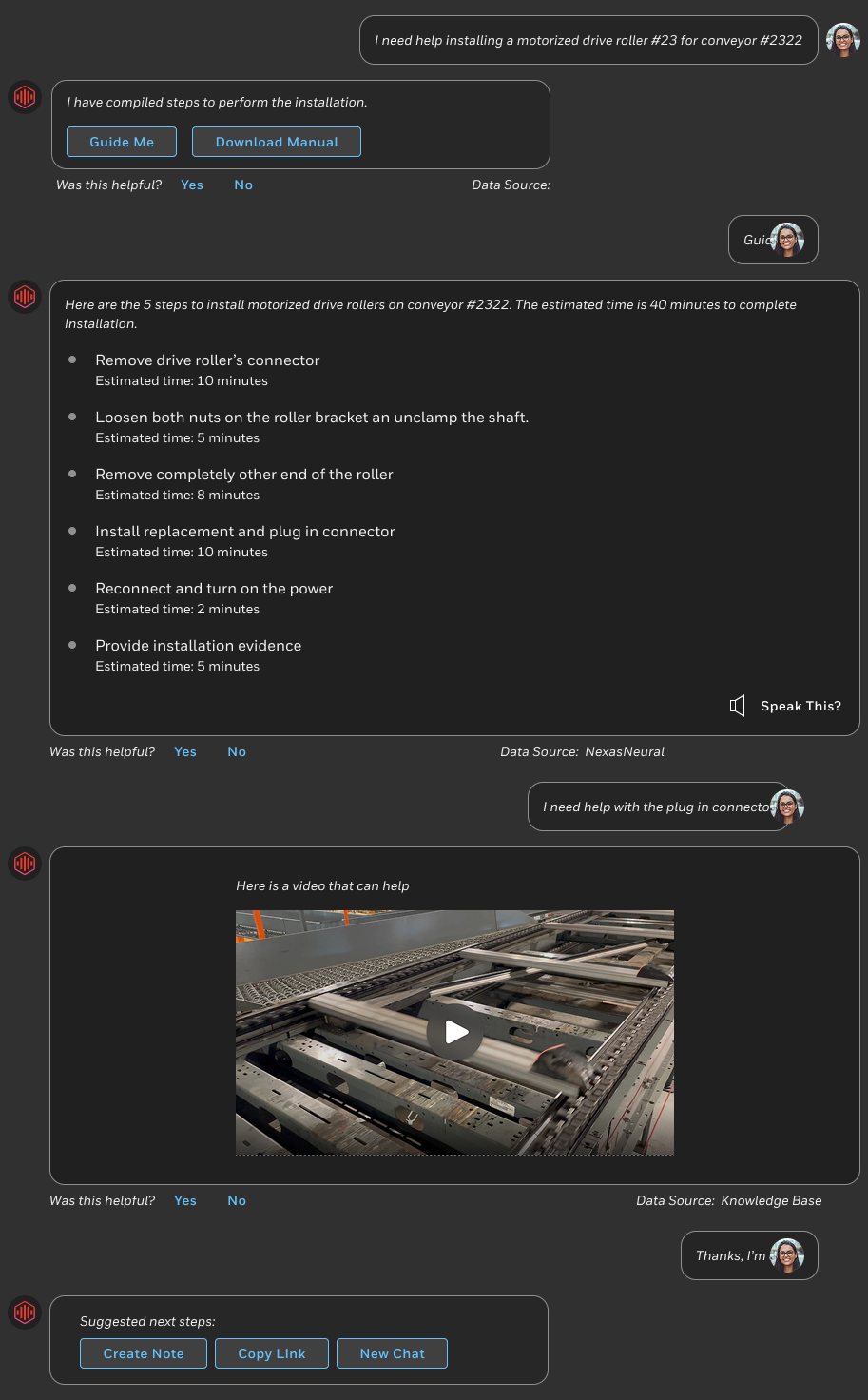Click the assistant logo next to the five-step list
868x1400 pixels.
click(x=25, y=296)
